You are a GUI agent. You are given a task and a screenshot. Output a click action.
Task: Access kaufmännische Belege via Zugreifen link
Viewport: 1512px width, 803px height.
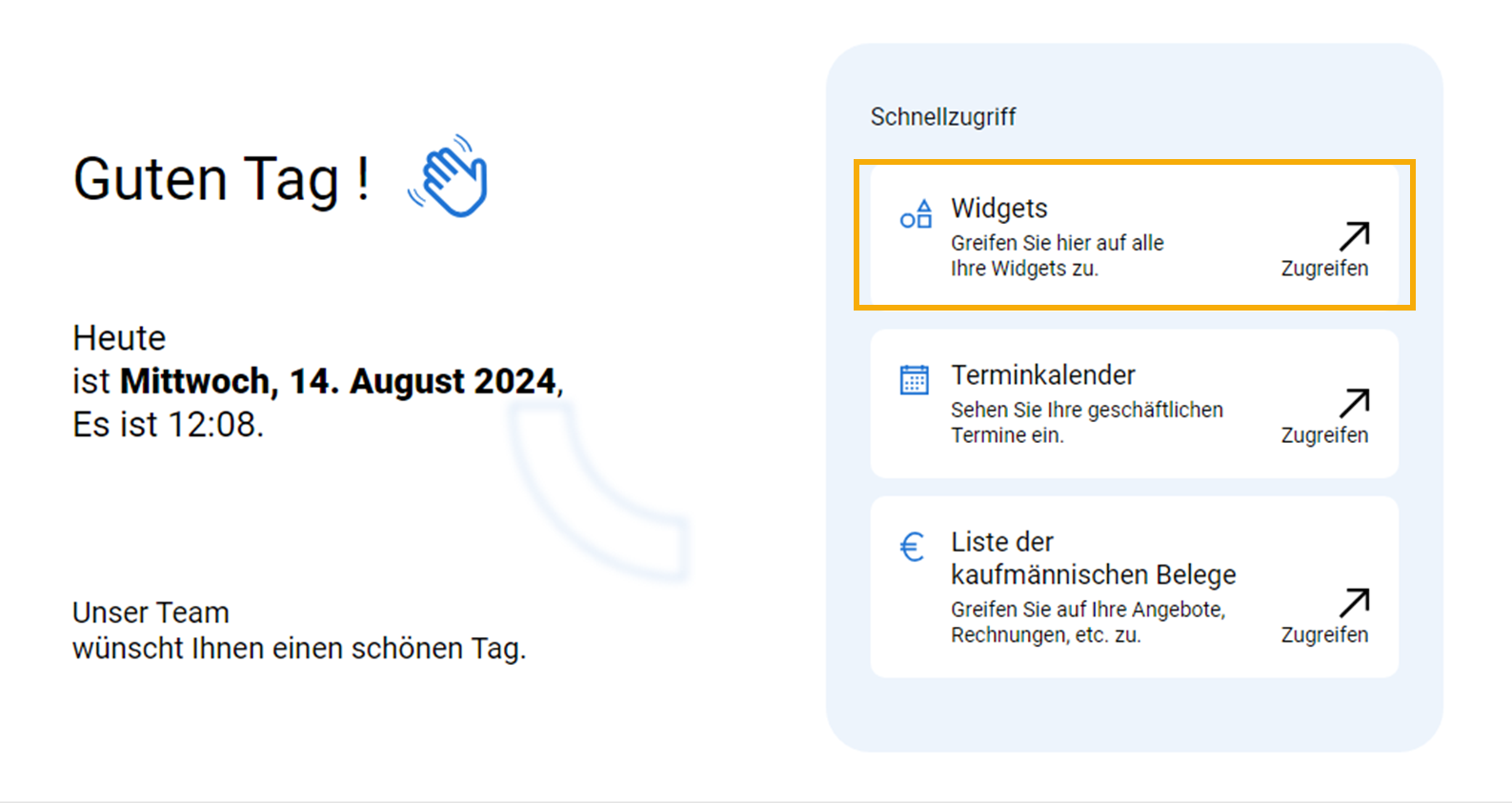click(x=1324, y=635)
